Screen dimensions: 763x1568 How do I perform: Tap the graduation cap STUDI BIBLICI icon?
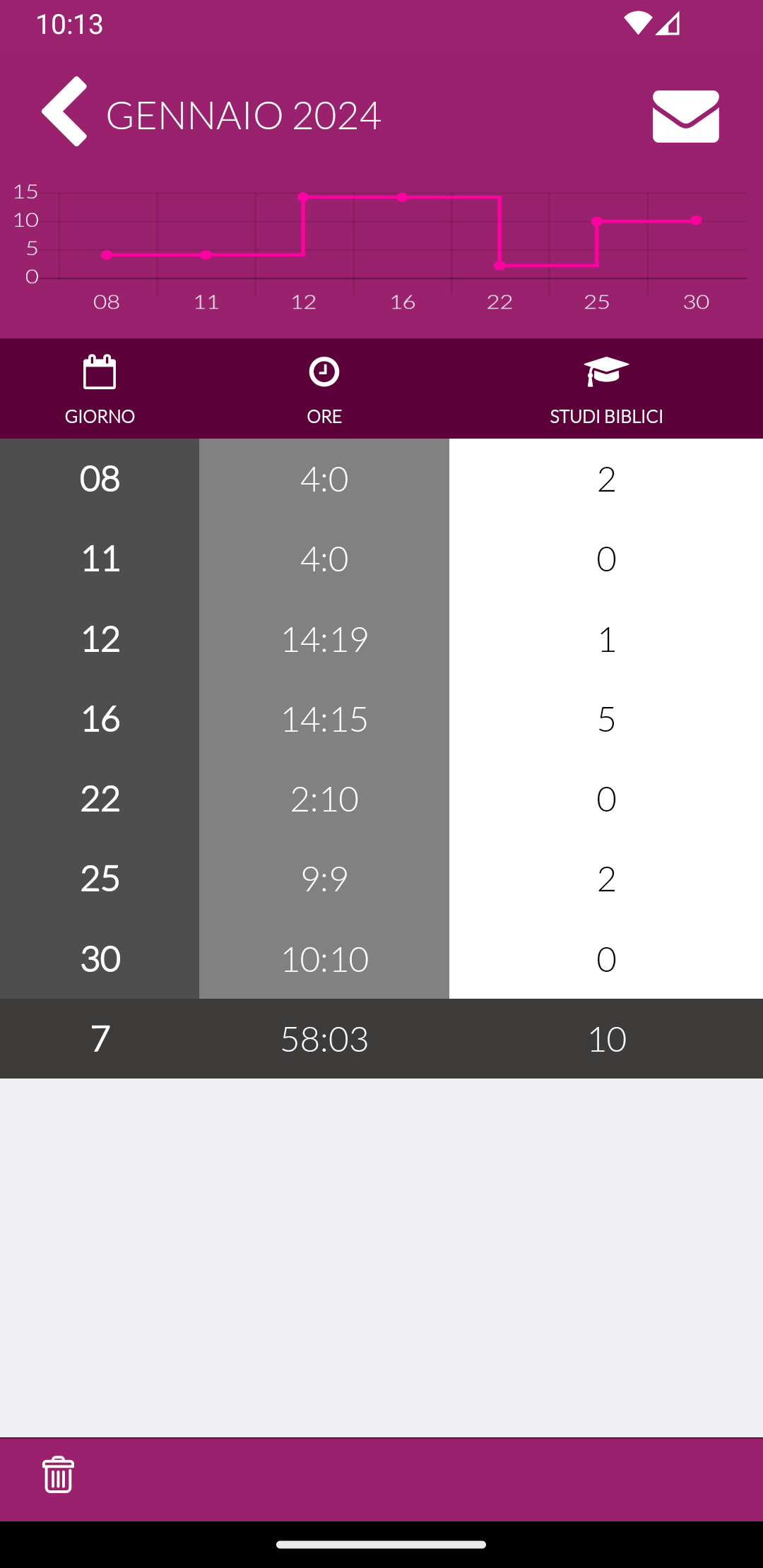pyautogui.click(x=606, y=372)
